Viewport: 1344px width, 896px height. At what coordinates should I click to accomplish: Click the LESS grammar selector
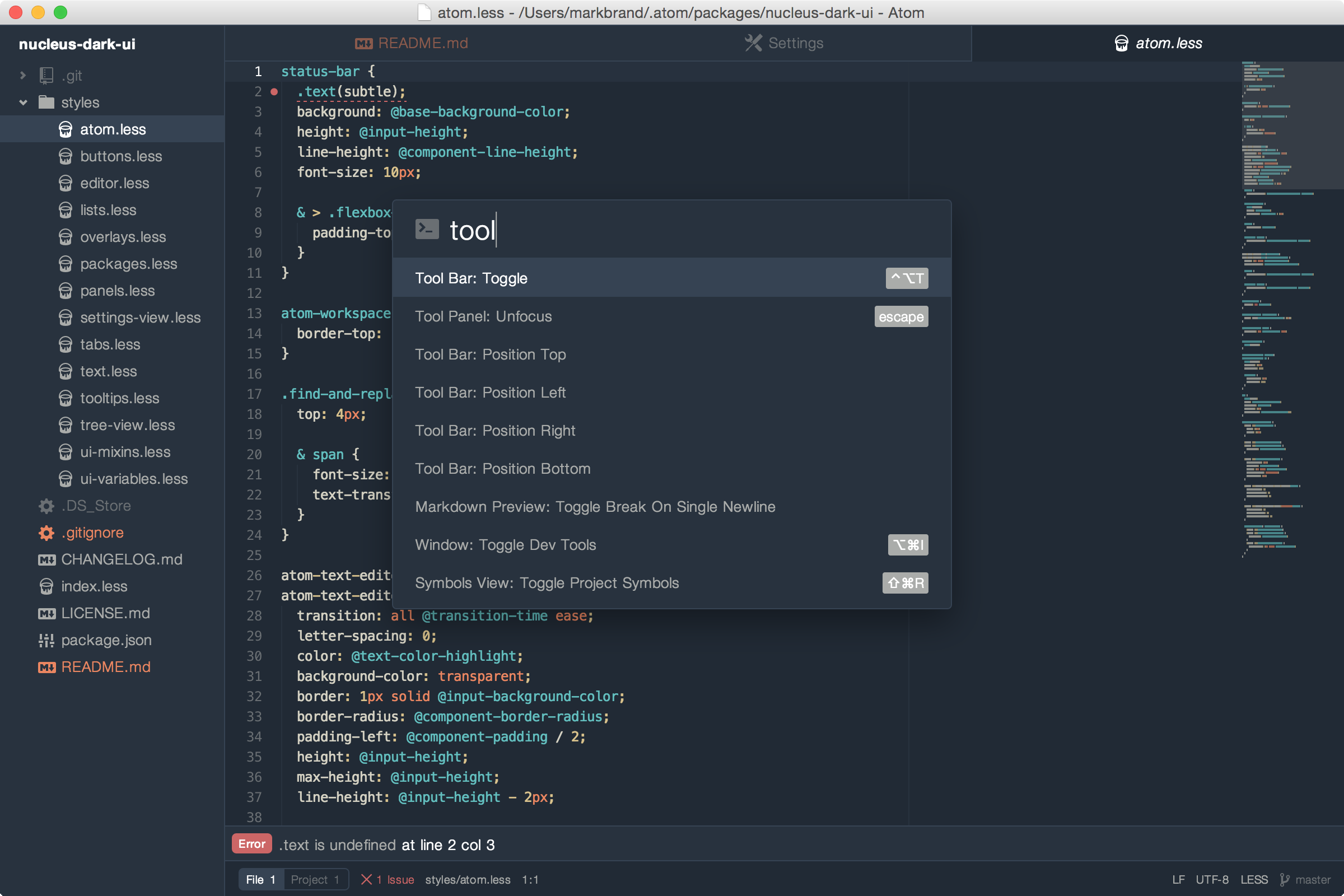pos(1254,879)
